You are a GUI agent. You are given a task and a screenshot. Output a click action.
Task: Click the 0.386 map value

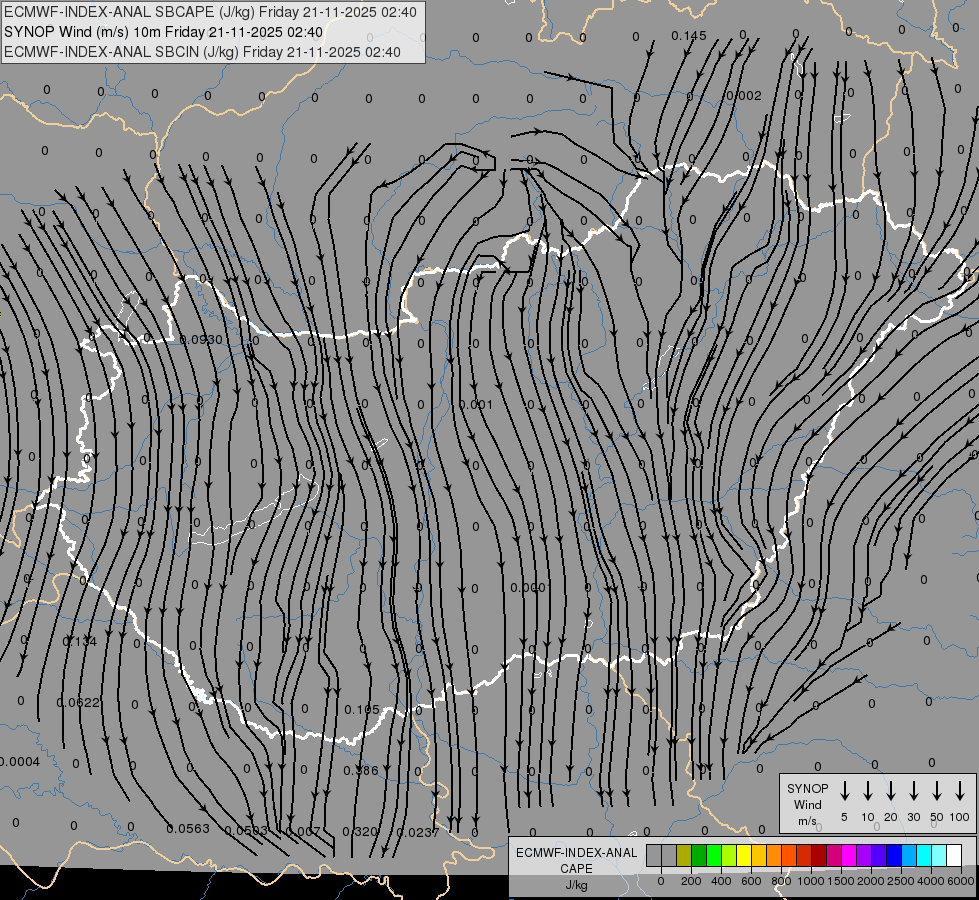(x=361, y=771)
